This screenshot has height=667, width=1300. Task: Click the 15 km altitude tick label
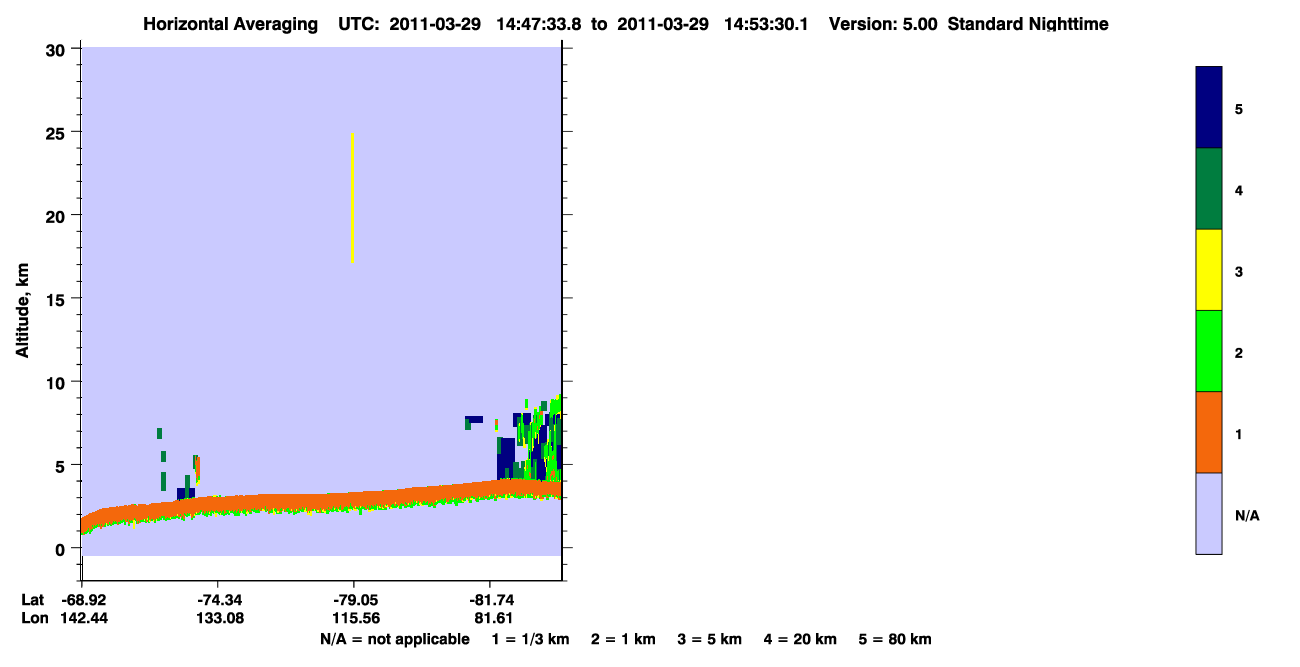(55, 298)
